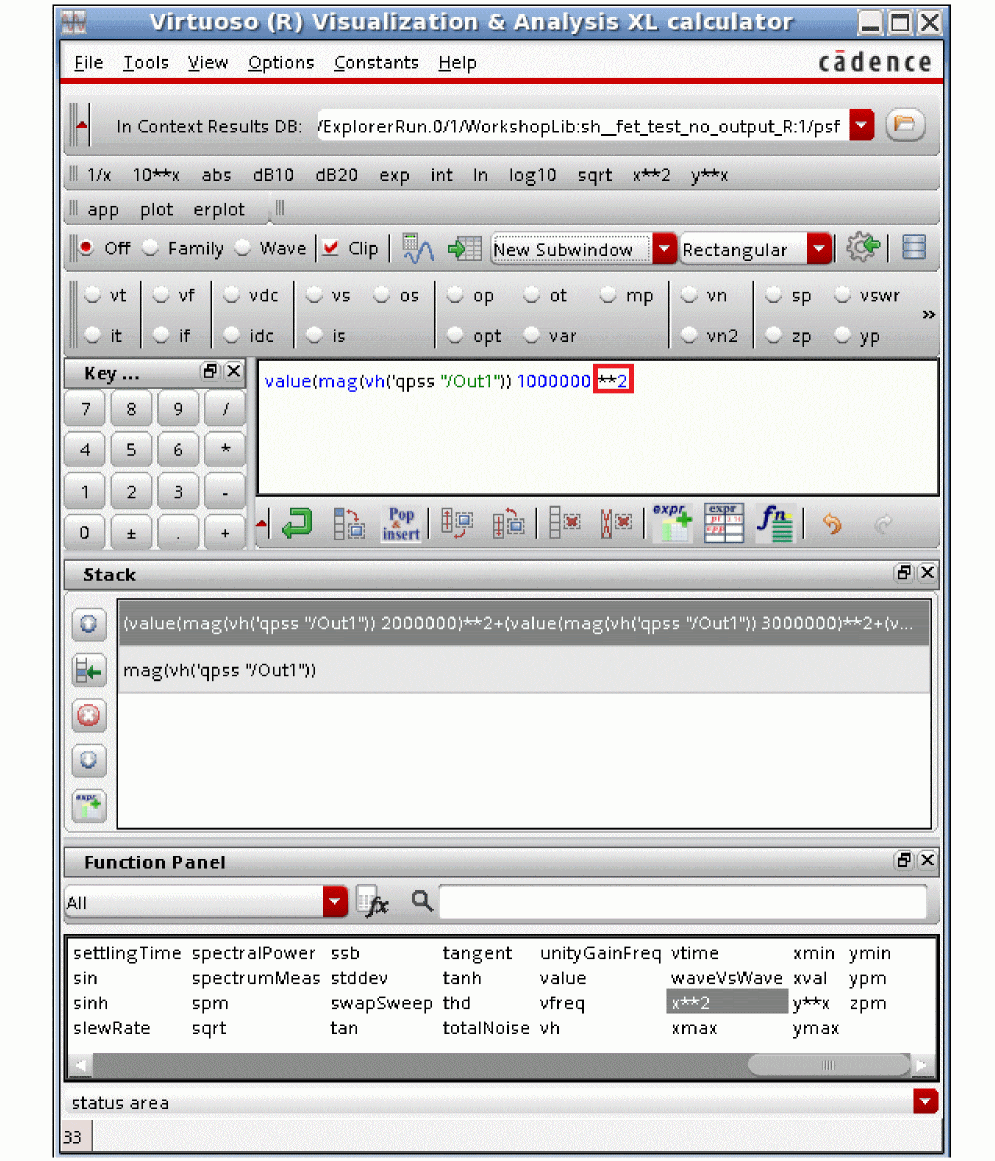Click the Stack expr add icon
Screen dimensions: 995x1161
tap(89, 806)
